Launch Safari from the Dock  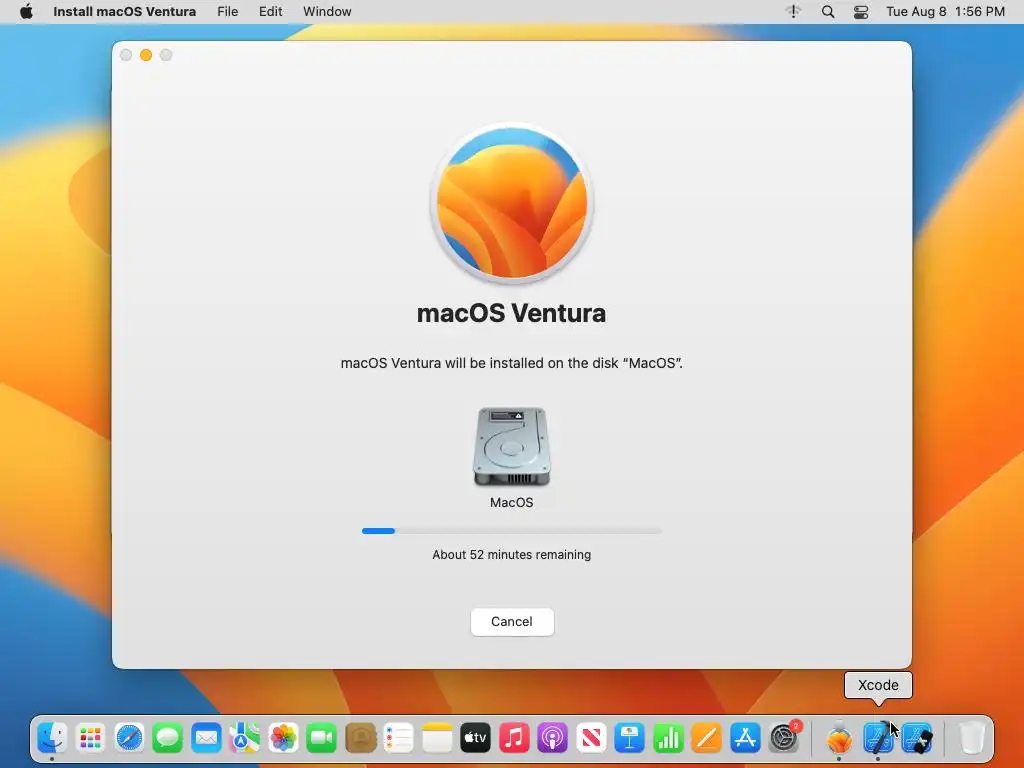click(129, 738)
